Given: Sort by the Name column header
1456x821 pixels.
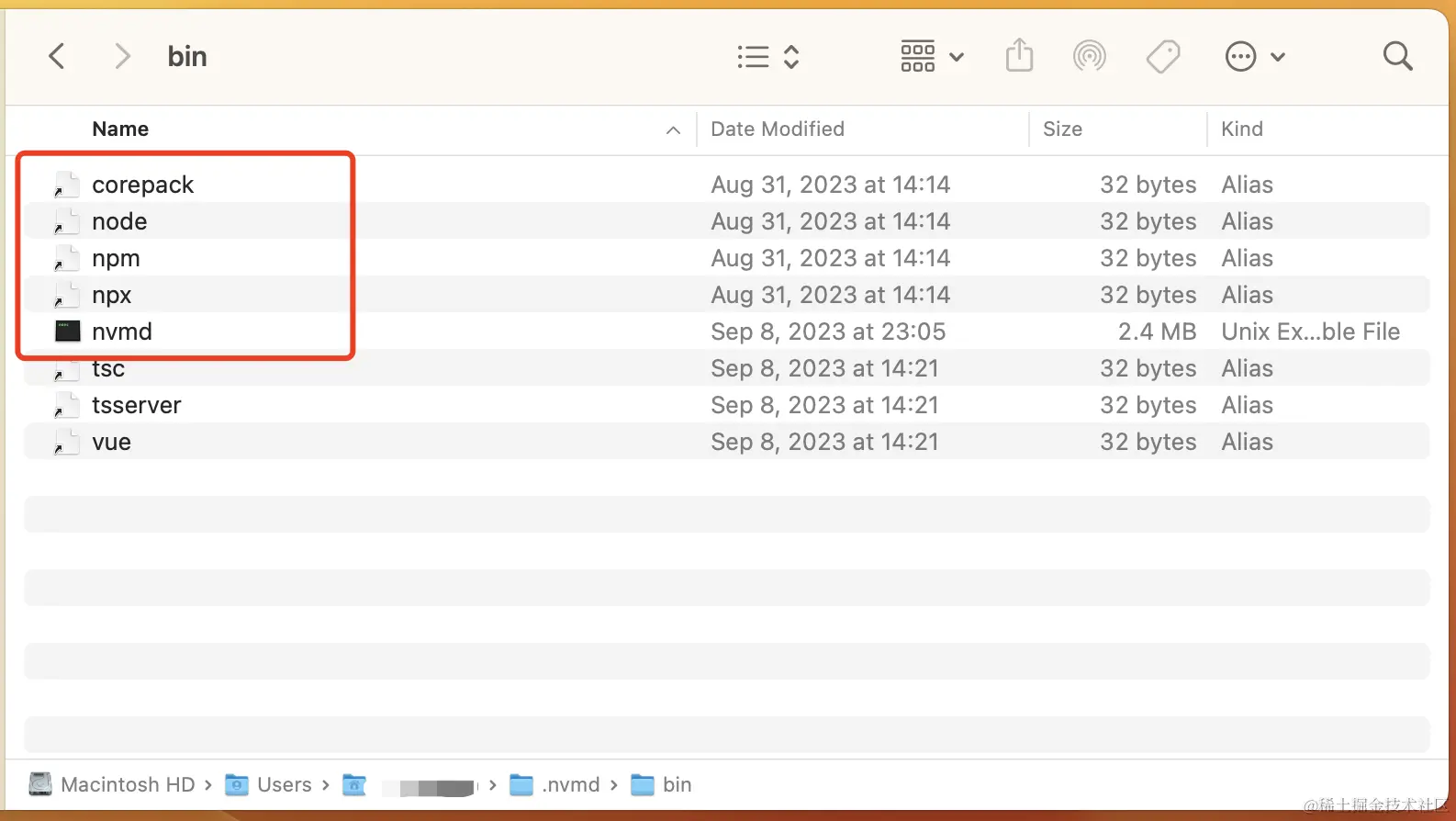Looking at the screenshot, I should tap(120, 129).
